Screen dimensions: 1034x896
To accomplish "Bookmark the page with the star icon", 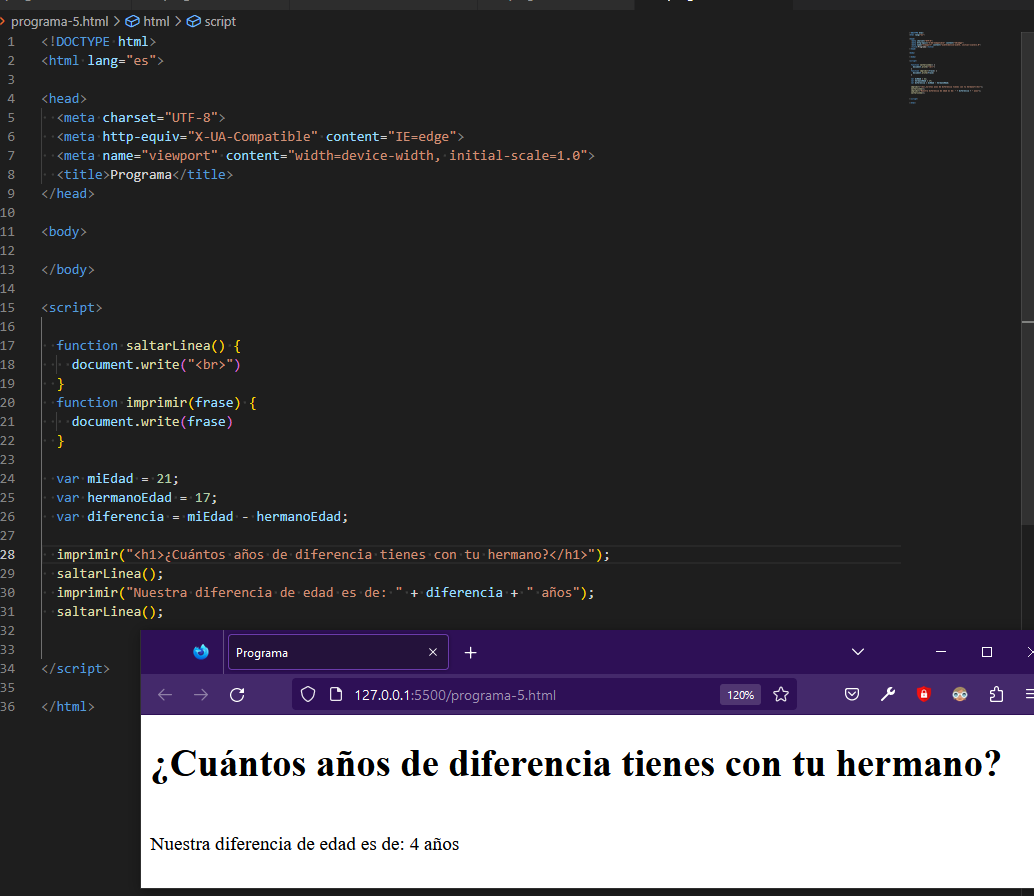I will click(781, 694).
